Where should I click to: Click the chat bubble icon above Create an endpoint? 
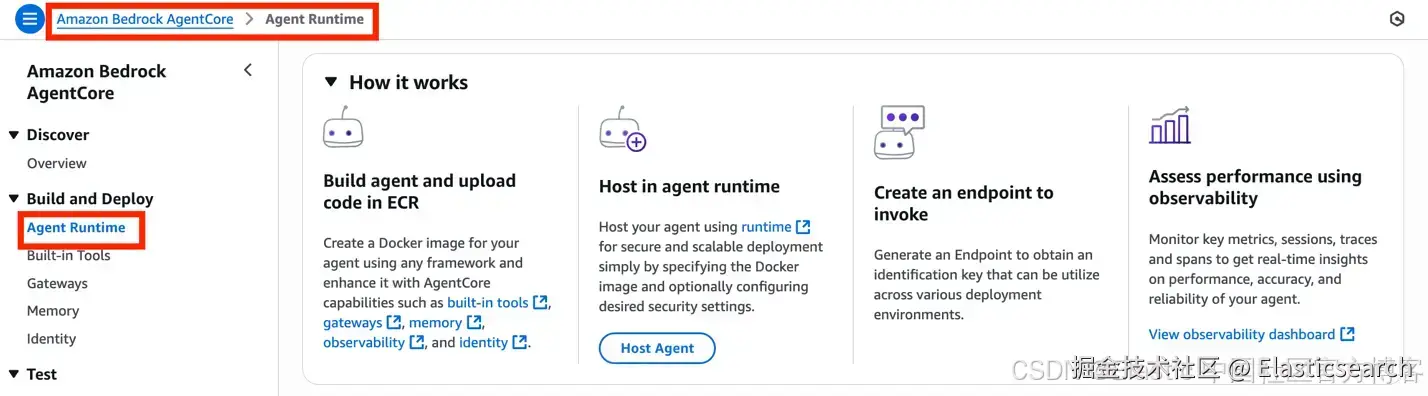coord(899,132)
